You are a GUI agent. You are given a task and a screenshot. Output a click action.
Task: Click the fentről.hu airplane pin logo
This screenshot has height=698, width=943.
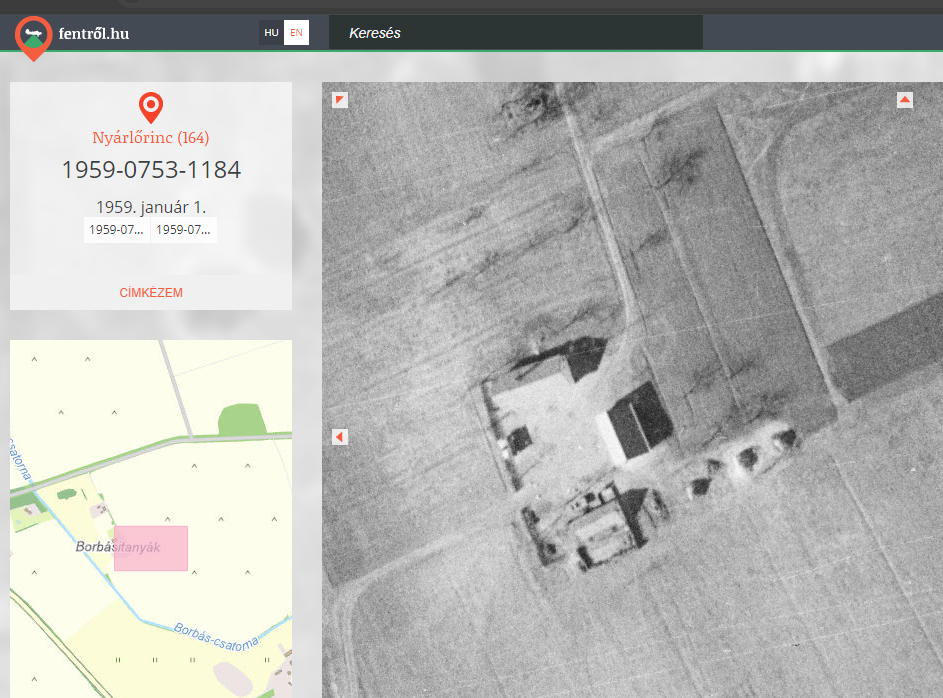click(x=34, y=36)
